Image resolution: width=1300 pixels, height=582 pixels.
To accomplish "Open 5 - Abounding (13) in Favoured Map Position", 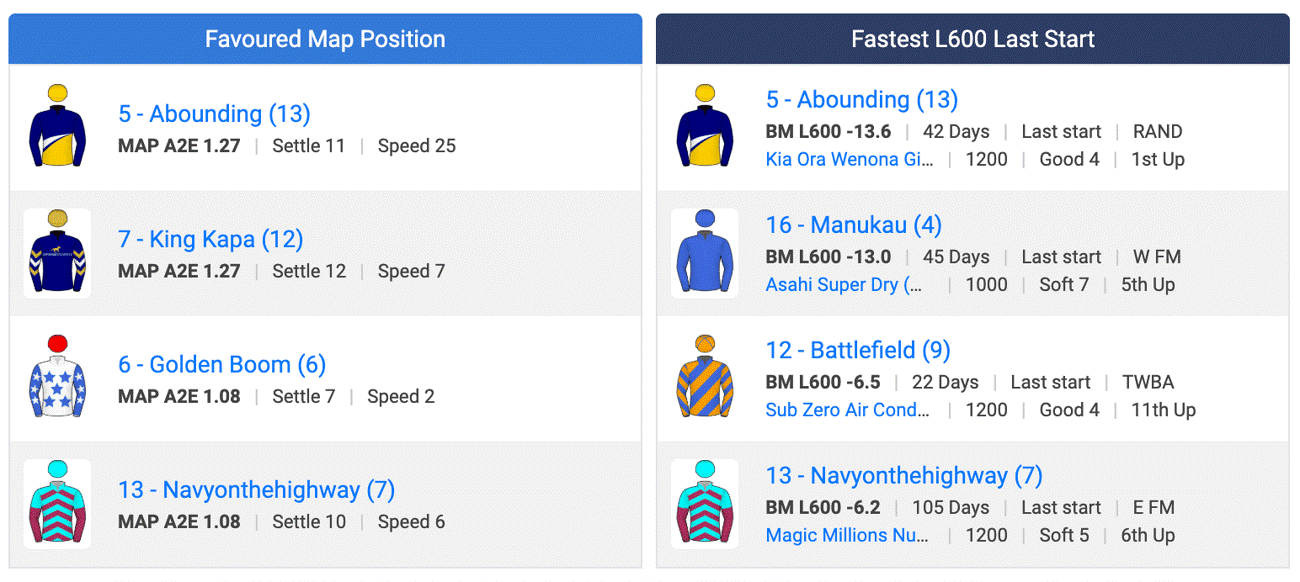I will click(x=214, y=114).
